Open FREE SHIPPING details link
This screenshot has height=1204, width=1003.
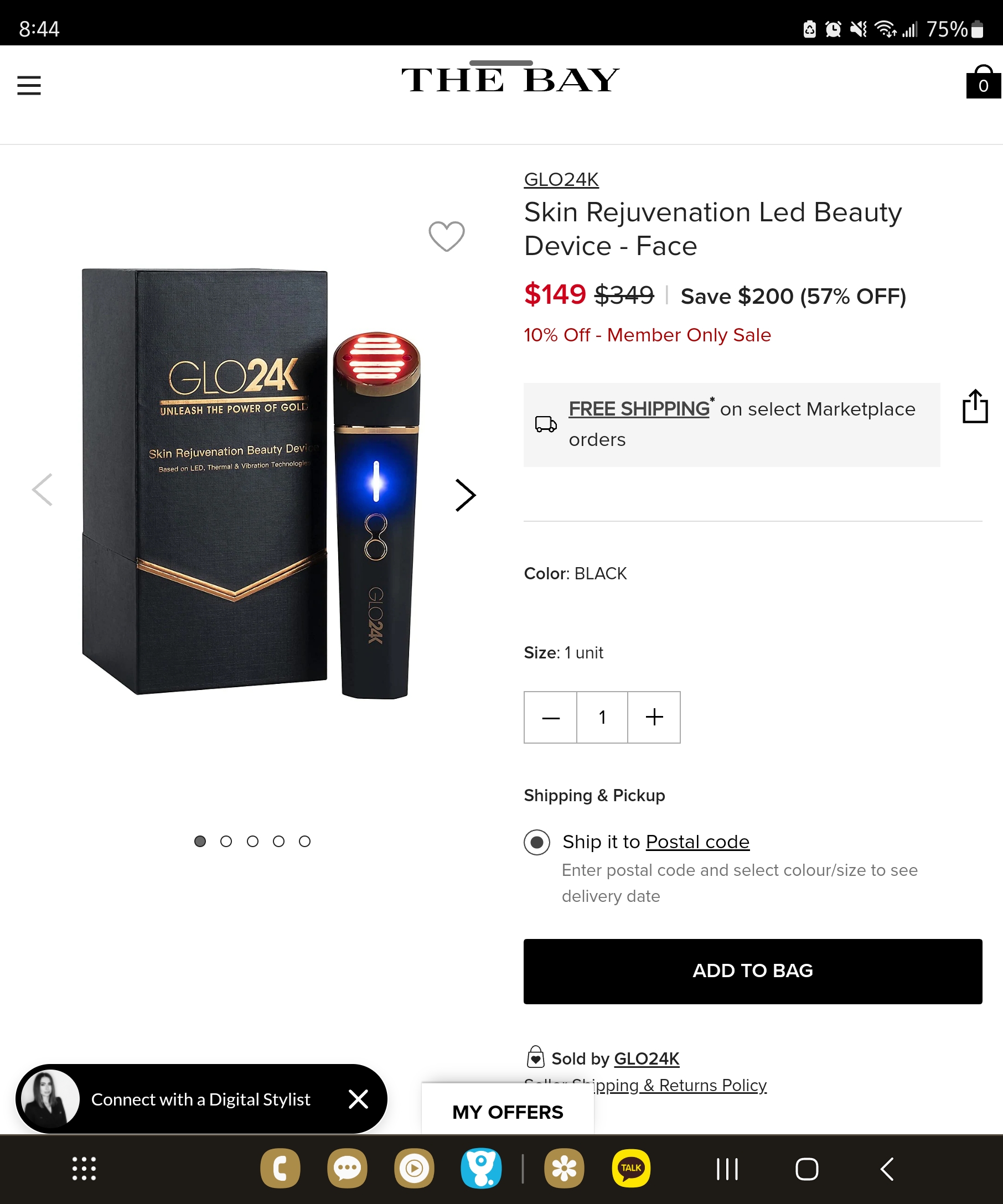639,409
